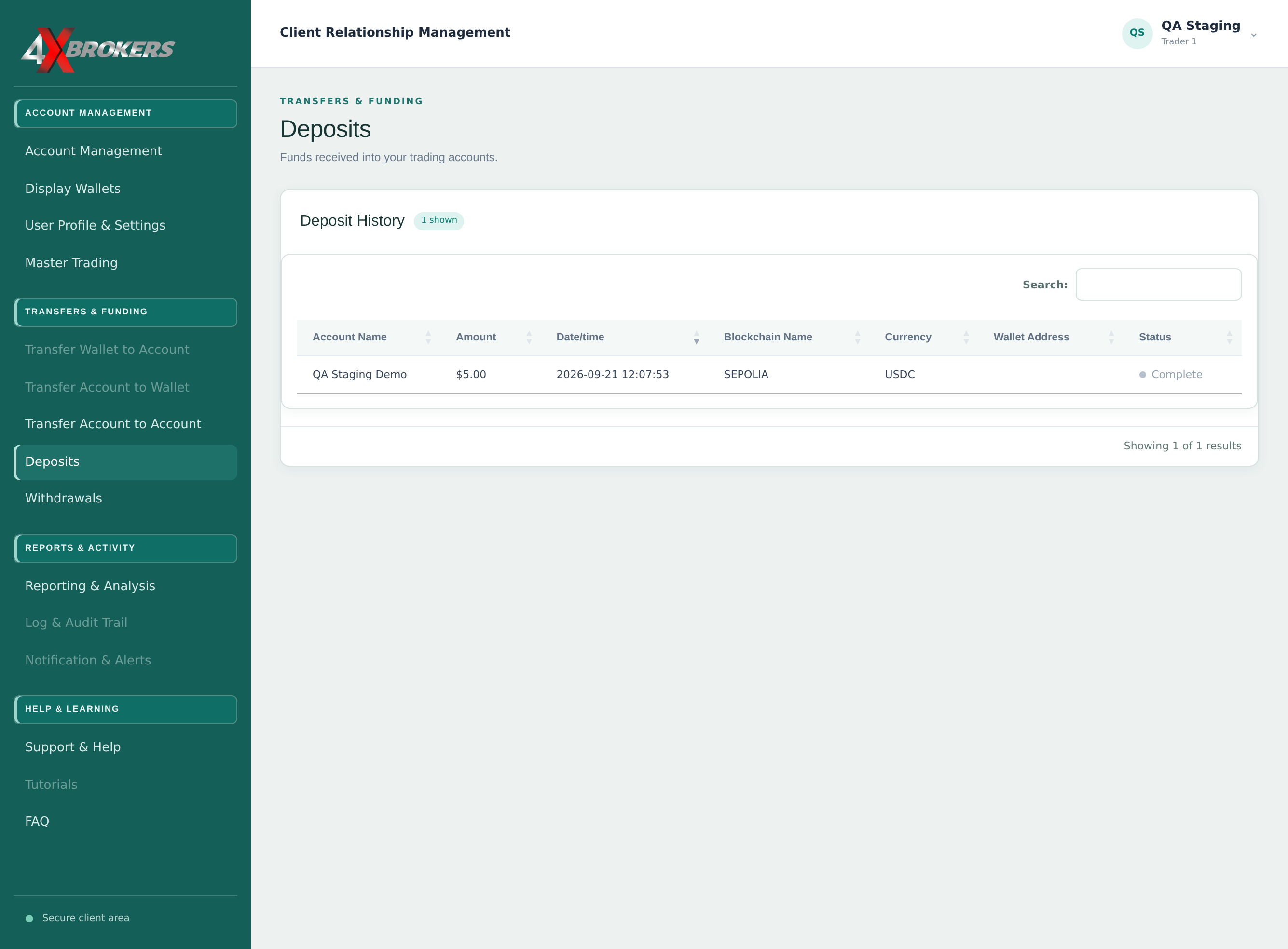Screen dimensions: 1288x949
Task: Collapse the Reports & Activity section header
Action: (125, 549)
